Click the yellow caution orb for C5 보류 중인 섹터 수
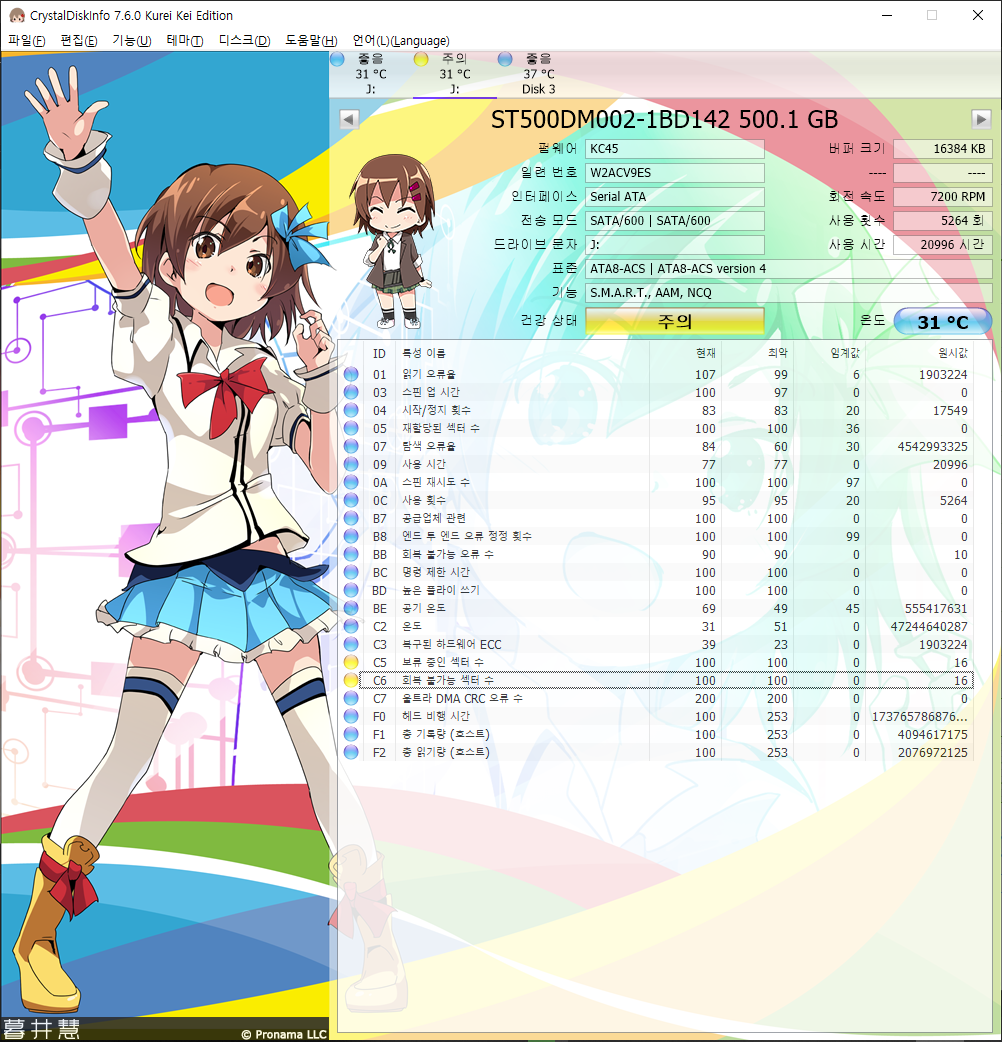Screen dimensions: 1002x1042 click(351, 662)
